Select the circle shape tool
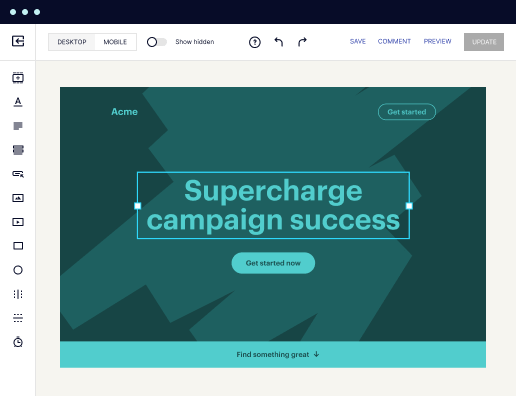The image size is (516, 396). tap(18, 270)
